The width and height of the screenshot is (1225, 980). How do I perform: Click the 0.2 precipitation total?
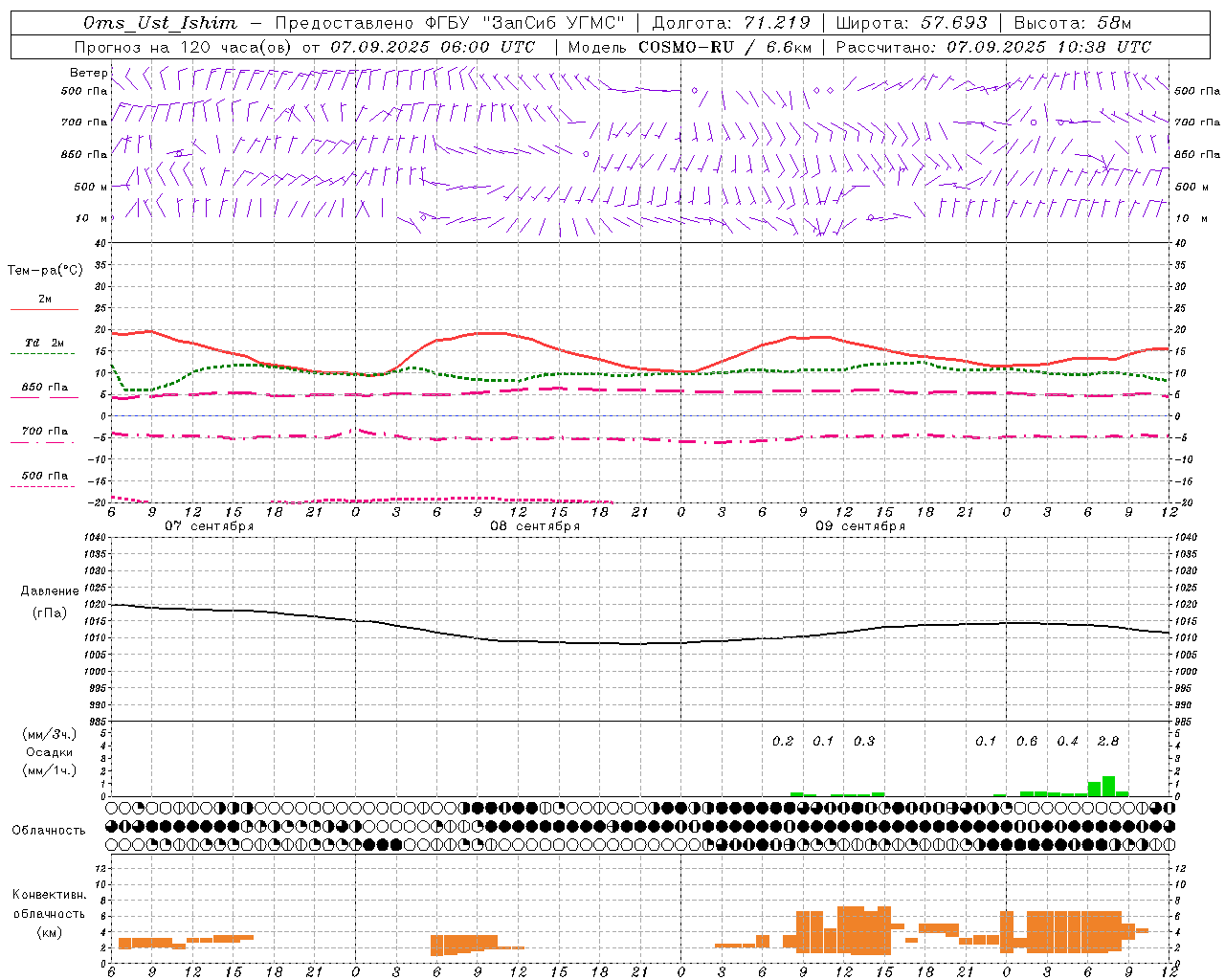pos(783,741)
